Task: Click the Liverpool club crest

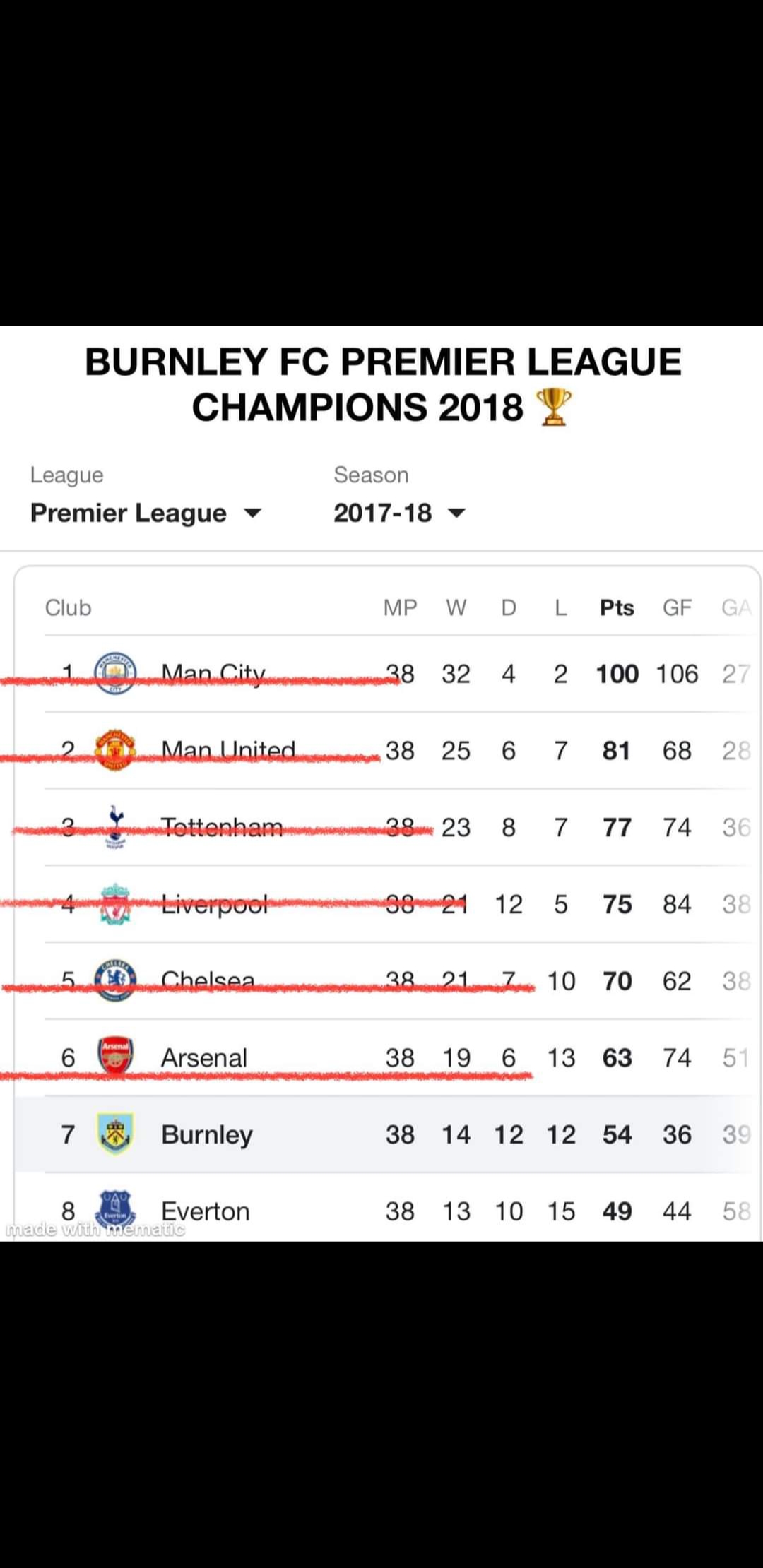Action: pos(115,904)
